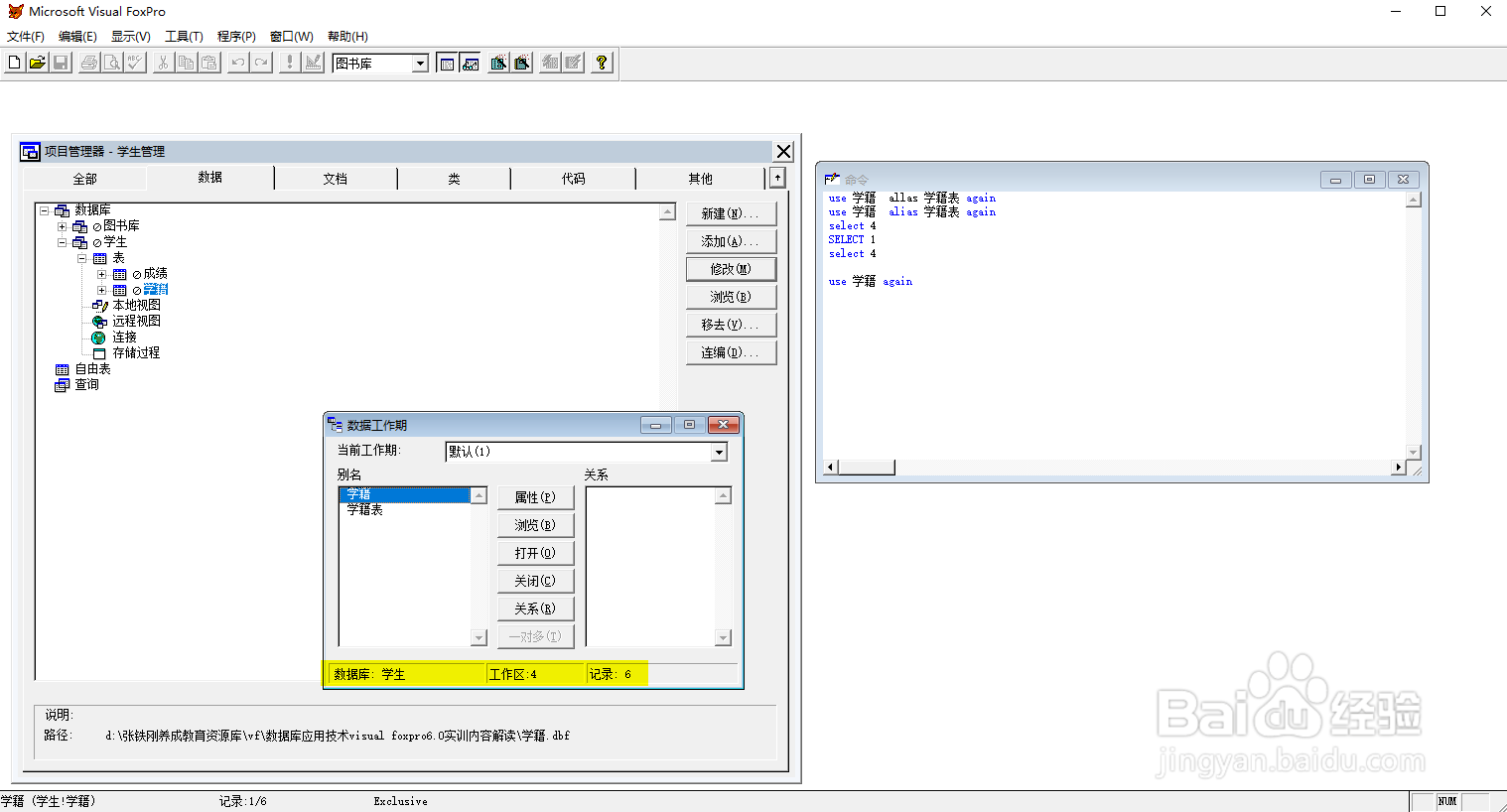Click the New file toolbar icon
Screen dimensions: 1507x812
coord(14,63)
